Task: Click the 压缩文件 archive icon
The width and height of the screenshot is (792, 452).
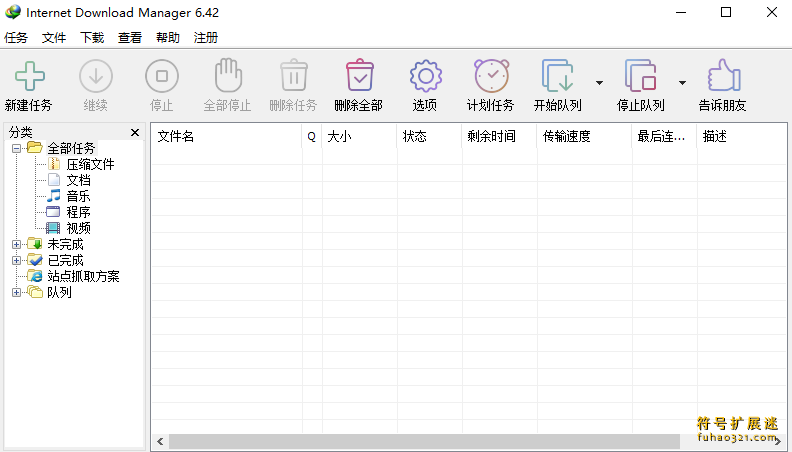Action: (x=54, y=164)
